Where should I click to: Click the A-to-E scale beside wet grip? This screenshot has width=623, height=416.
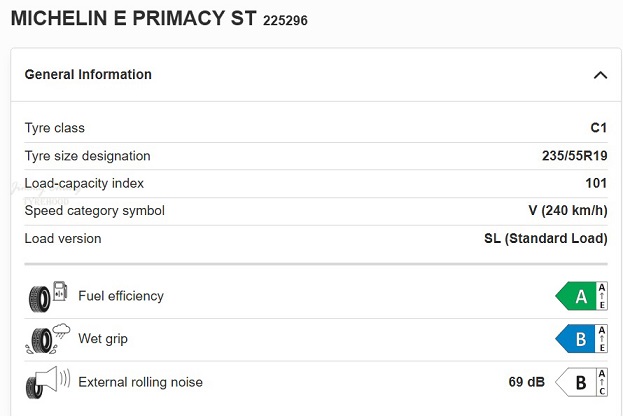602,339
